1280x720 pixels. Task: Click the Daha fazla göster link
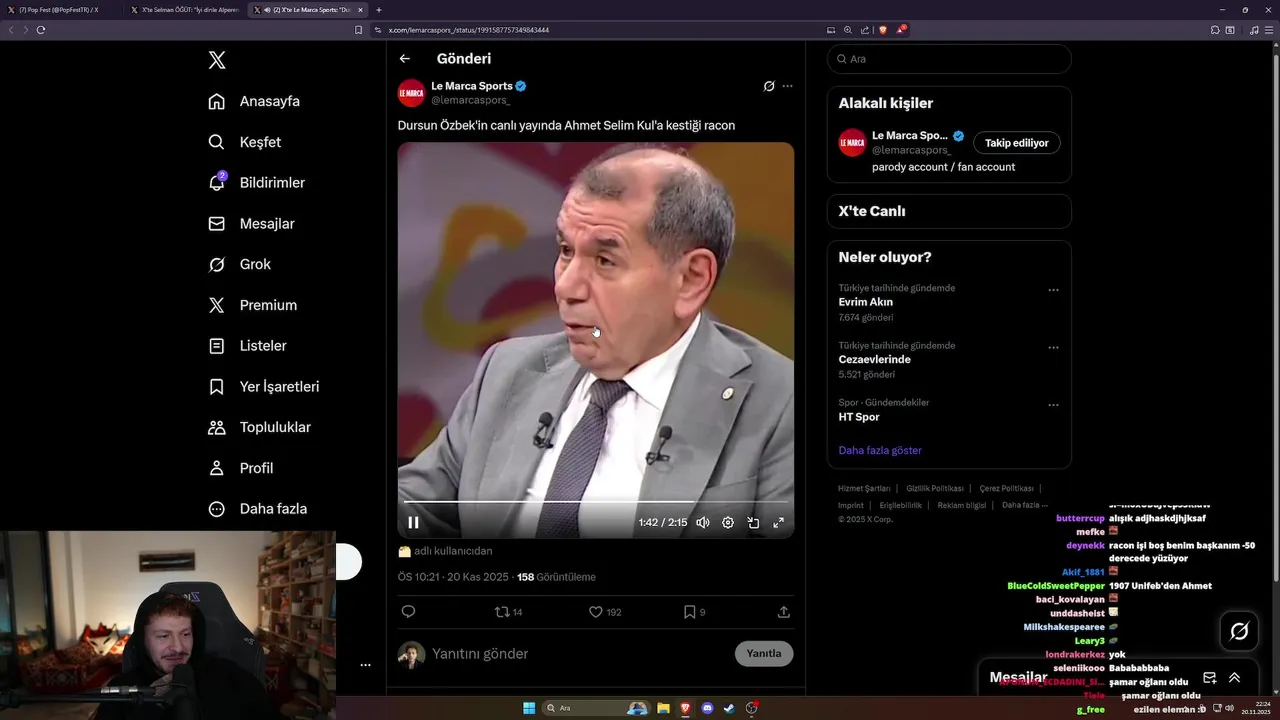tap(880, 450)
